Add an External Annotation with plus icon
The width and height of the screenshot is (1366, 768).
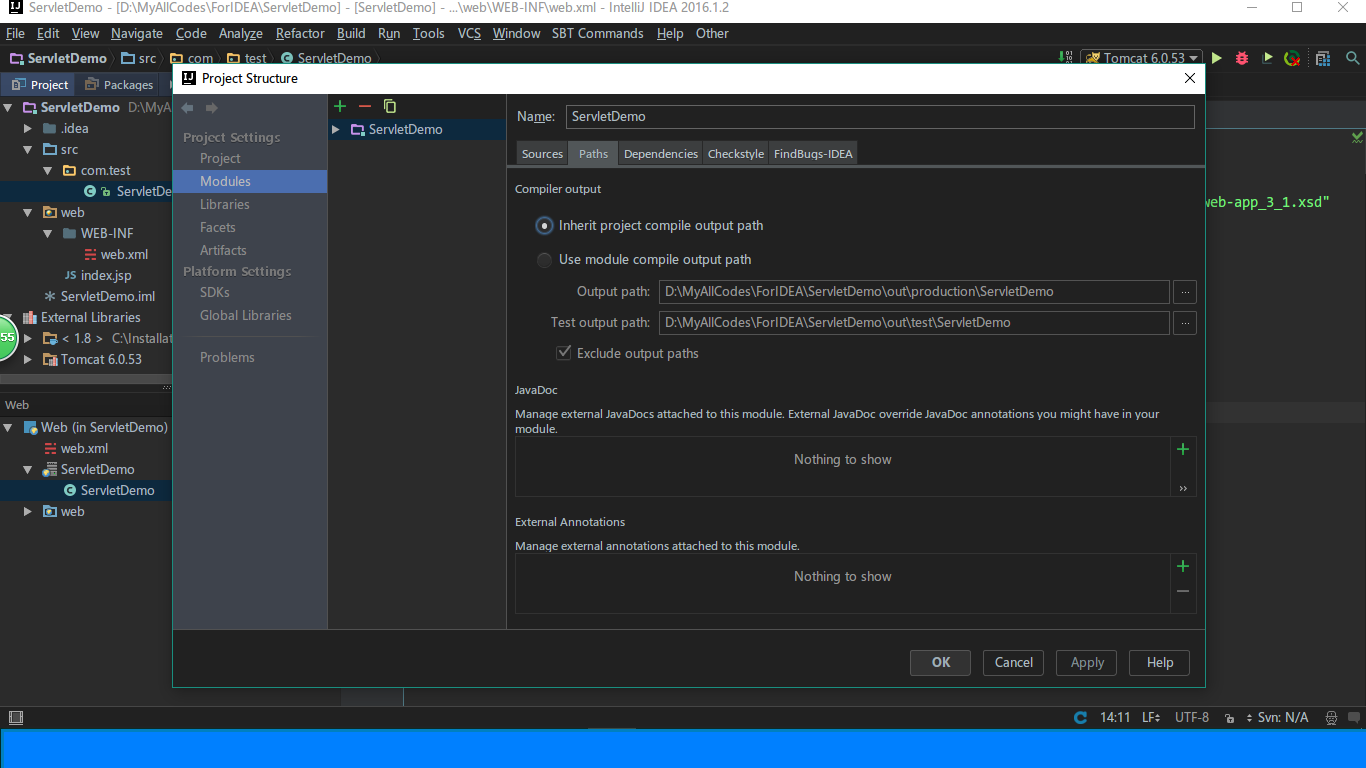(1183, 566)
